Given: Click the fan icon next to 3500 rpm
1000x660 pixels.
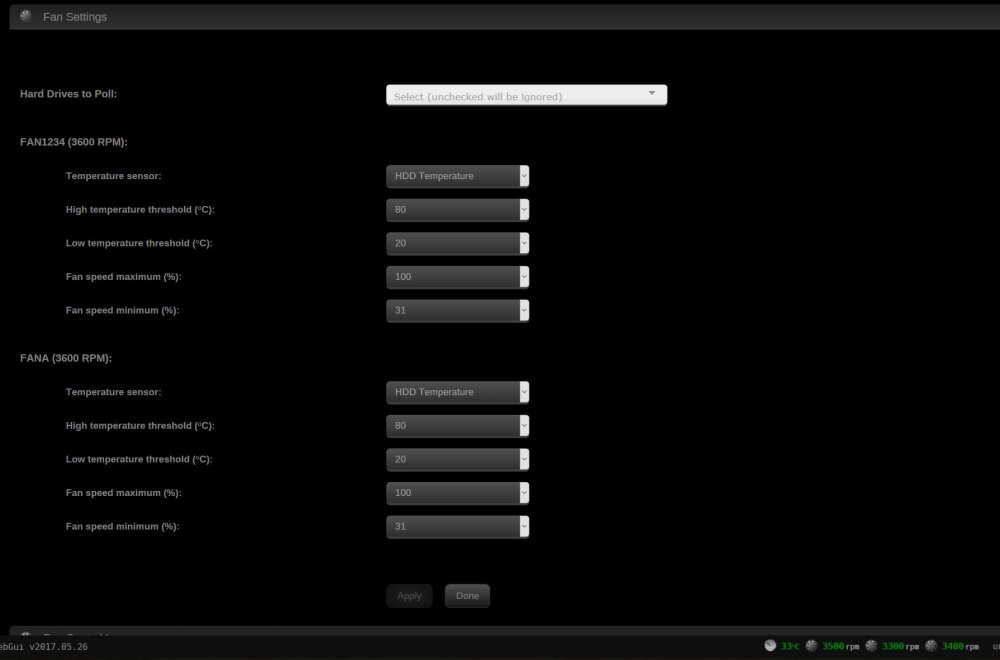Looking at the screenshot, I should pyautogui.click(x=811, y=646).
